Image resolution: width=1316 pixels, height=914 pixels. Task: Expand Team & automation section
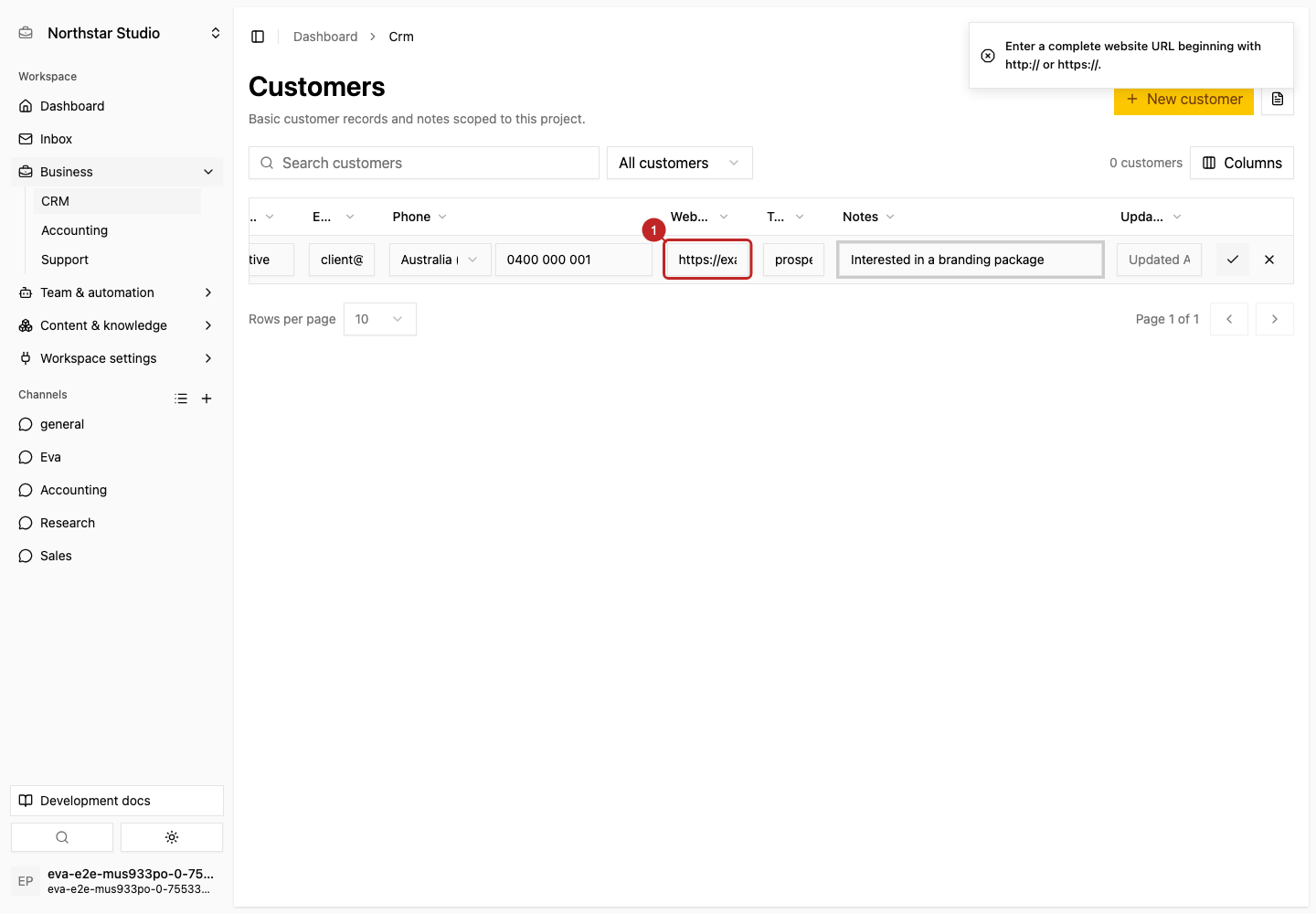coord(117,292)
